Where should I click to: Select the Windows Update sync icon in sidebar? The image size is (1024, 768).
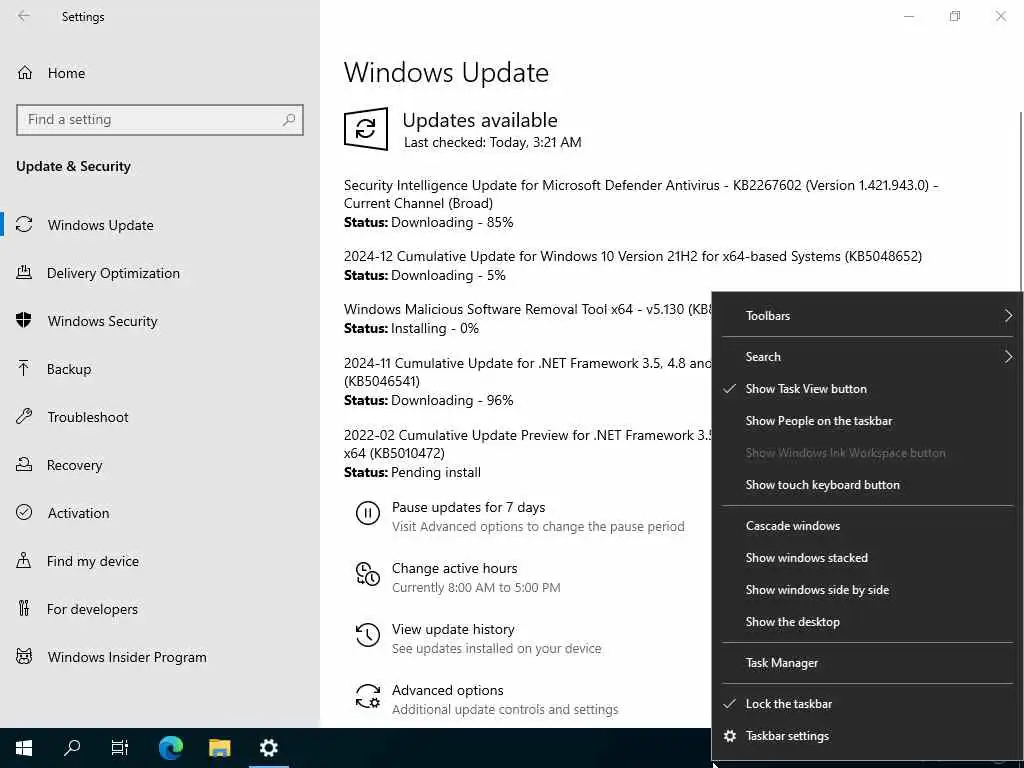(24, 225)
